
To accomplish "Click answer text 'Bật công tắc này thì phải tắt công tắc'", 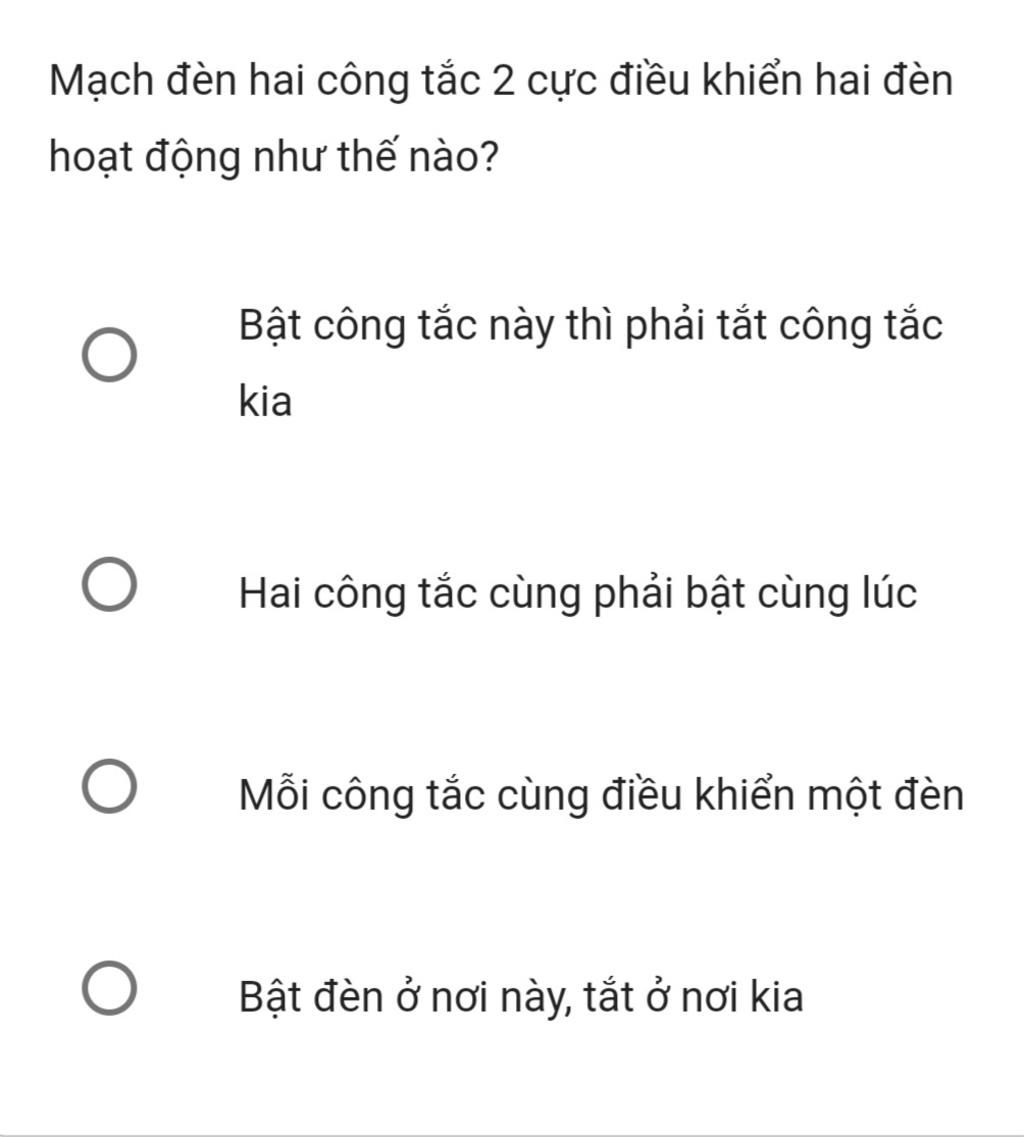I will (591, 326).
